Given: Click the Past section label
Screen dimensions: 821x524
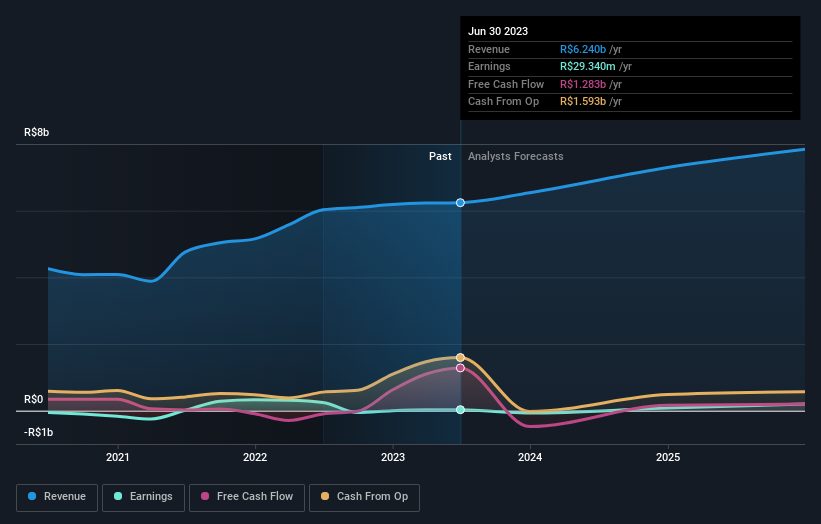Looking at the screenshot, I should pyautogui.click(x=440, y=156).
